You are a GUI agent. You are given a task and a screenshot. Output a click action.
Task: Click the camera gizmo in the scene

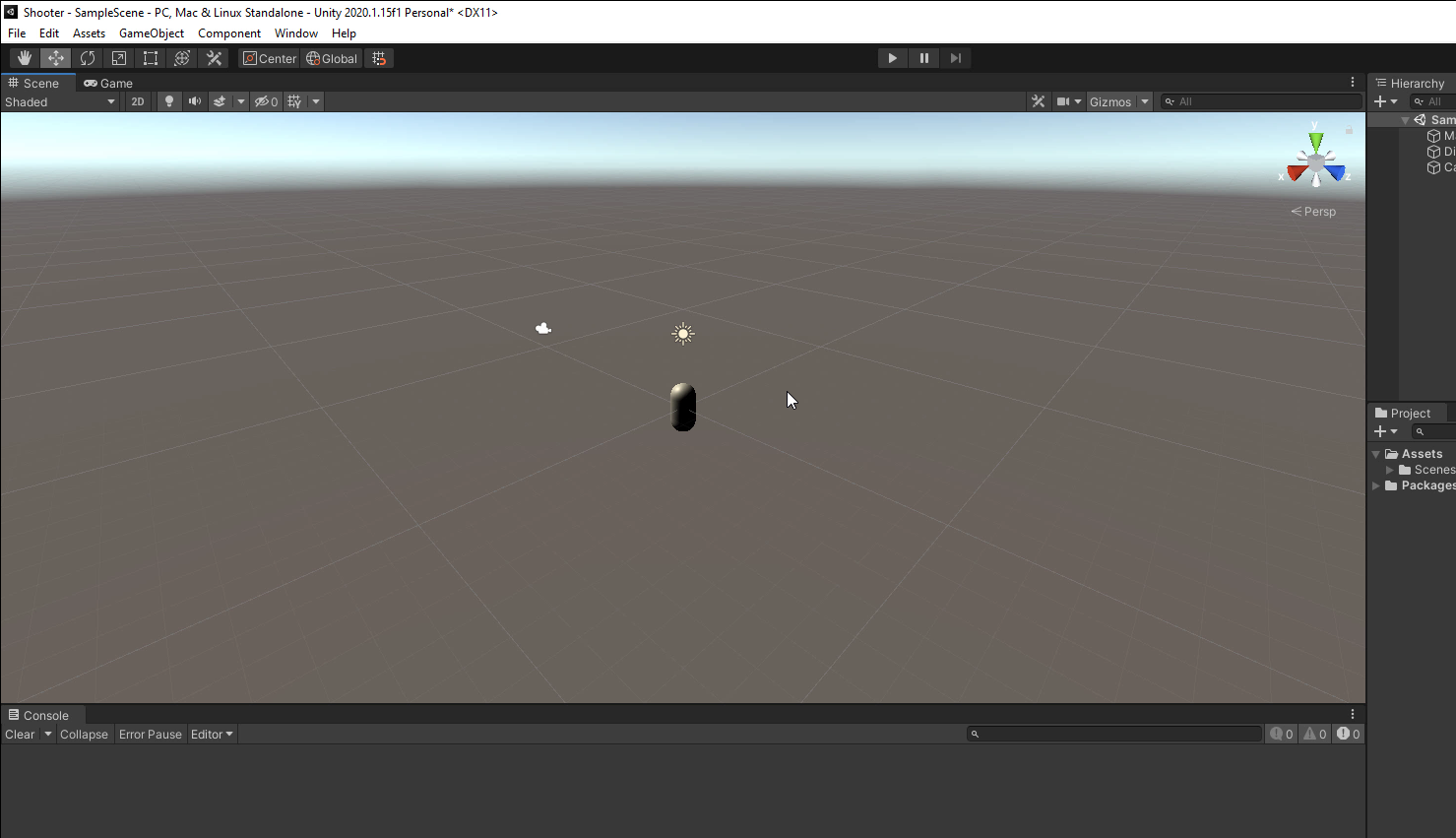tap(543, 328)
